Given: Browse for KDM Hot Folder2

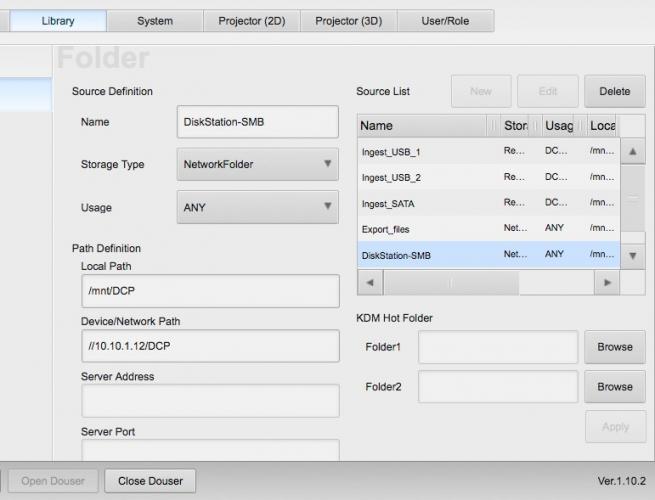Looking at the screenshot, I should 614,386.
